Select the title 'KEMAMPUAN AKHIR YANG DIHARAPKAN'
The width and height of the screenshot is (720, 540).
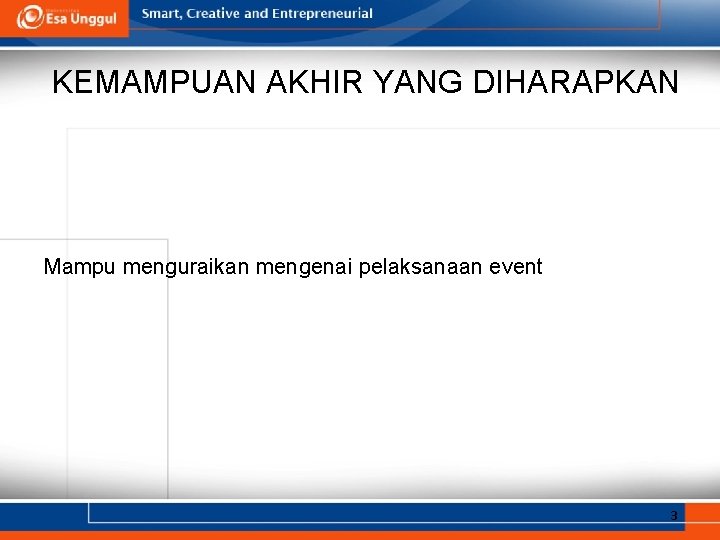[x=366, y=82]
